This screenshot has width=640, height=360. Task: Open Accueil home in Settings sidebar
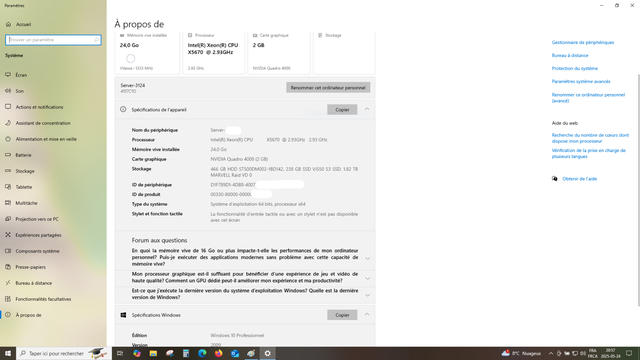[19, 24]
